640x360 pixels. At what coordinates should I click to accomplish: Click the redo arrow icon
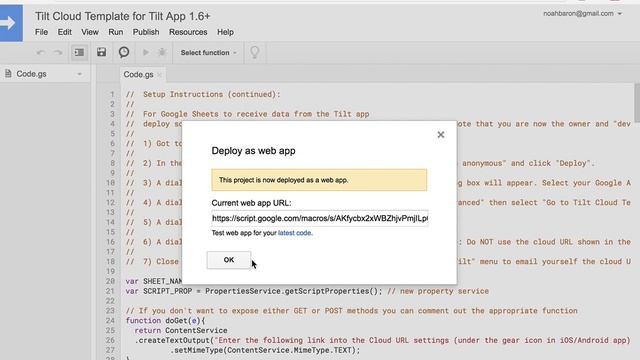point(58,53)
